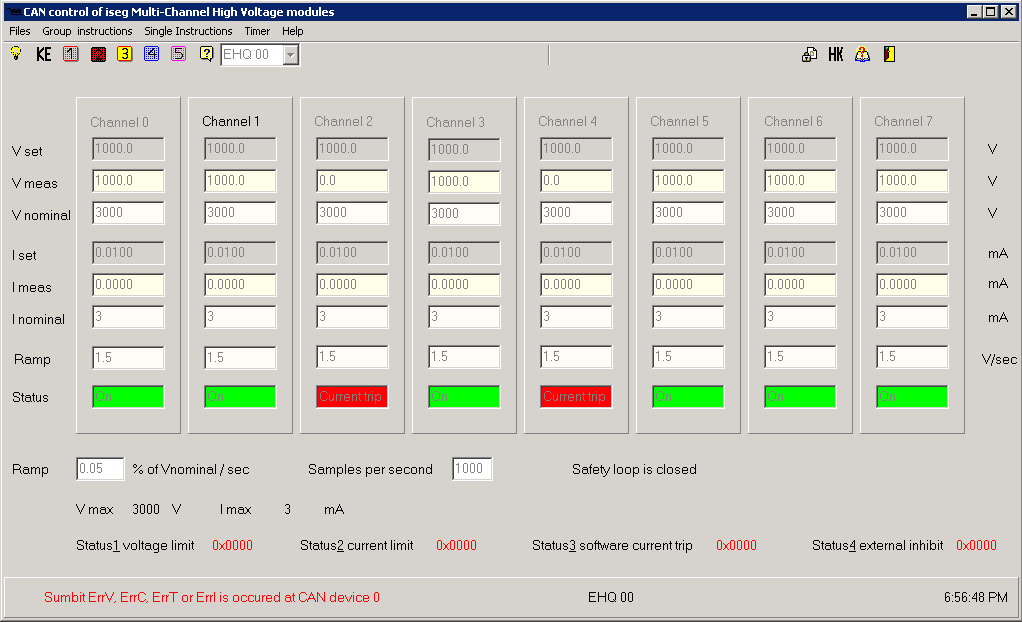The image size is (1022, 622).
Task: Close the CAN control window
Action: pyautogui.click(x=1009, y=12)
